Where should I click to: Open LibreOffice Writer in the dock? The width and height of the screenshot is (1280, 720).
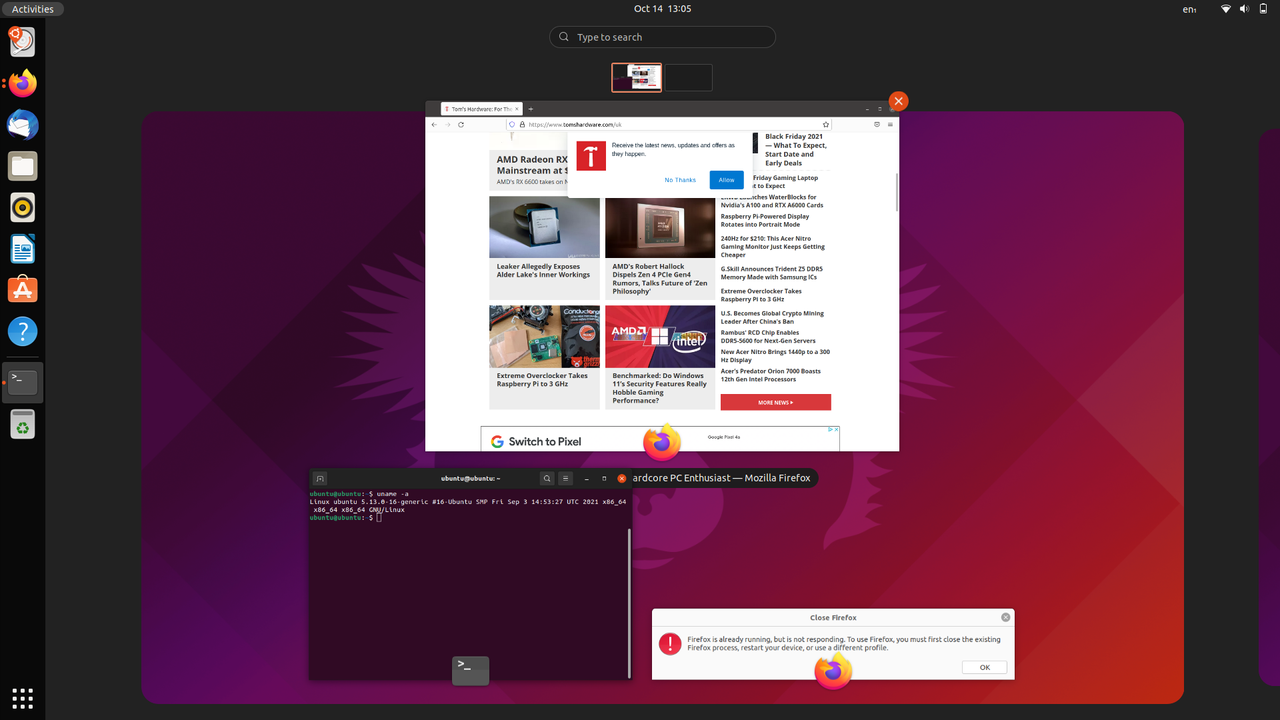(x=22, y=249)
